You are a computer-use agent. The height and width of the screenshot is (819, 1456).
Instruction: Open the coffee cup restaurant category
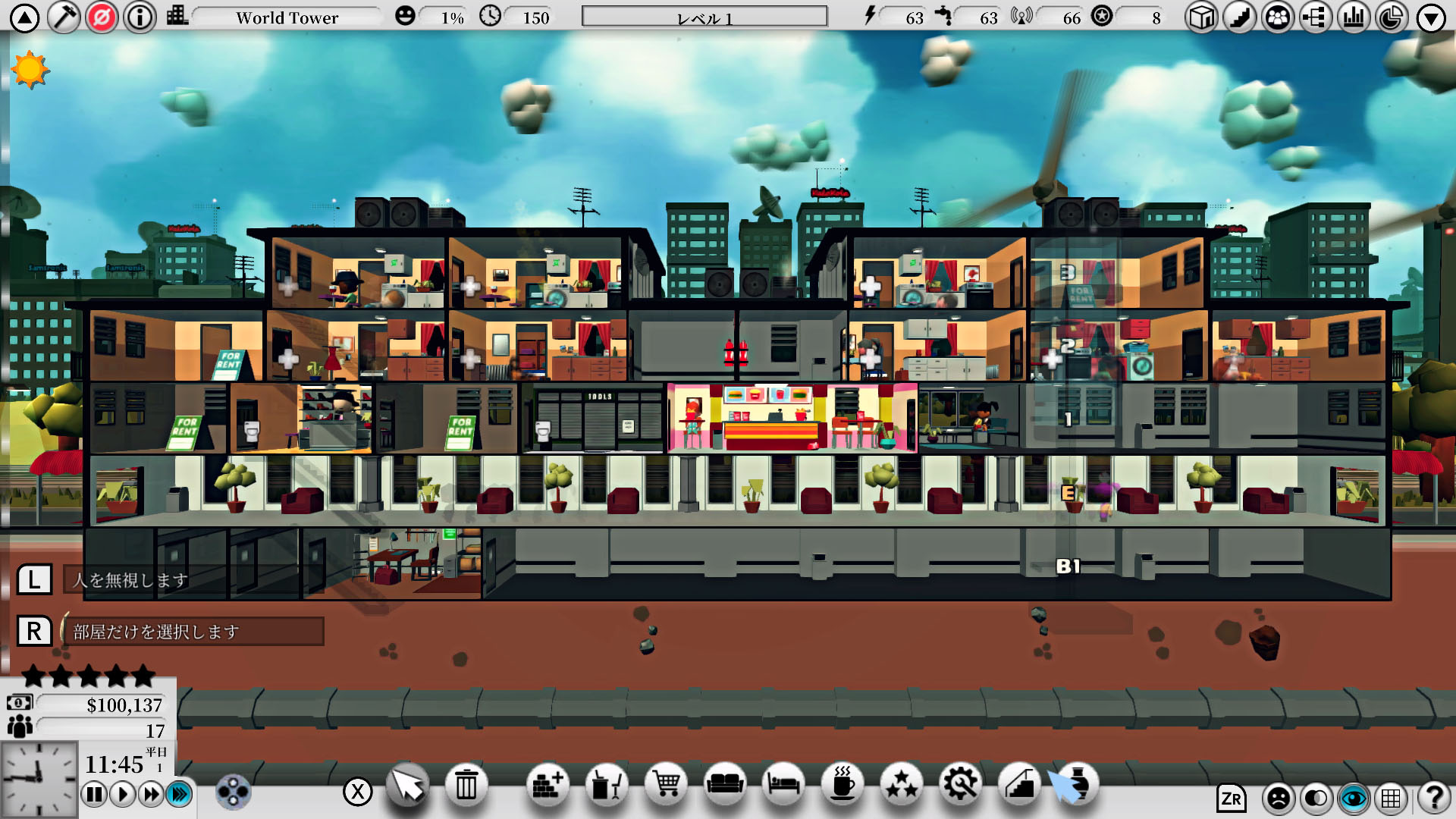click(x=843, y=784)
